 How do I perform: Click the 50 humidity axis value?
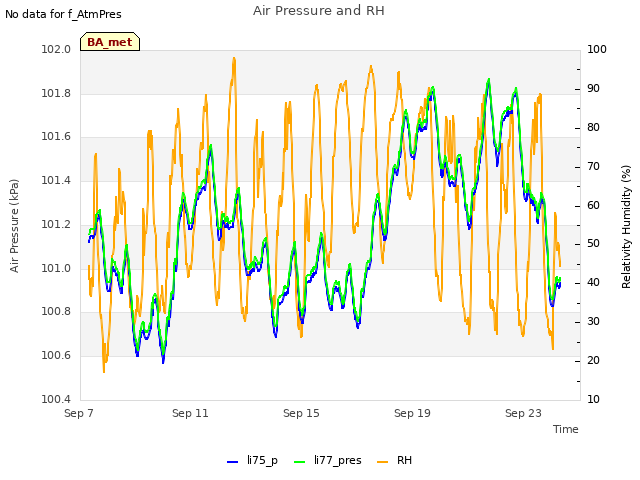593,244
